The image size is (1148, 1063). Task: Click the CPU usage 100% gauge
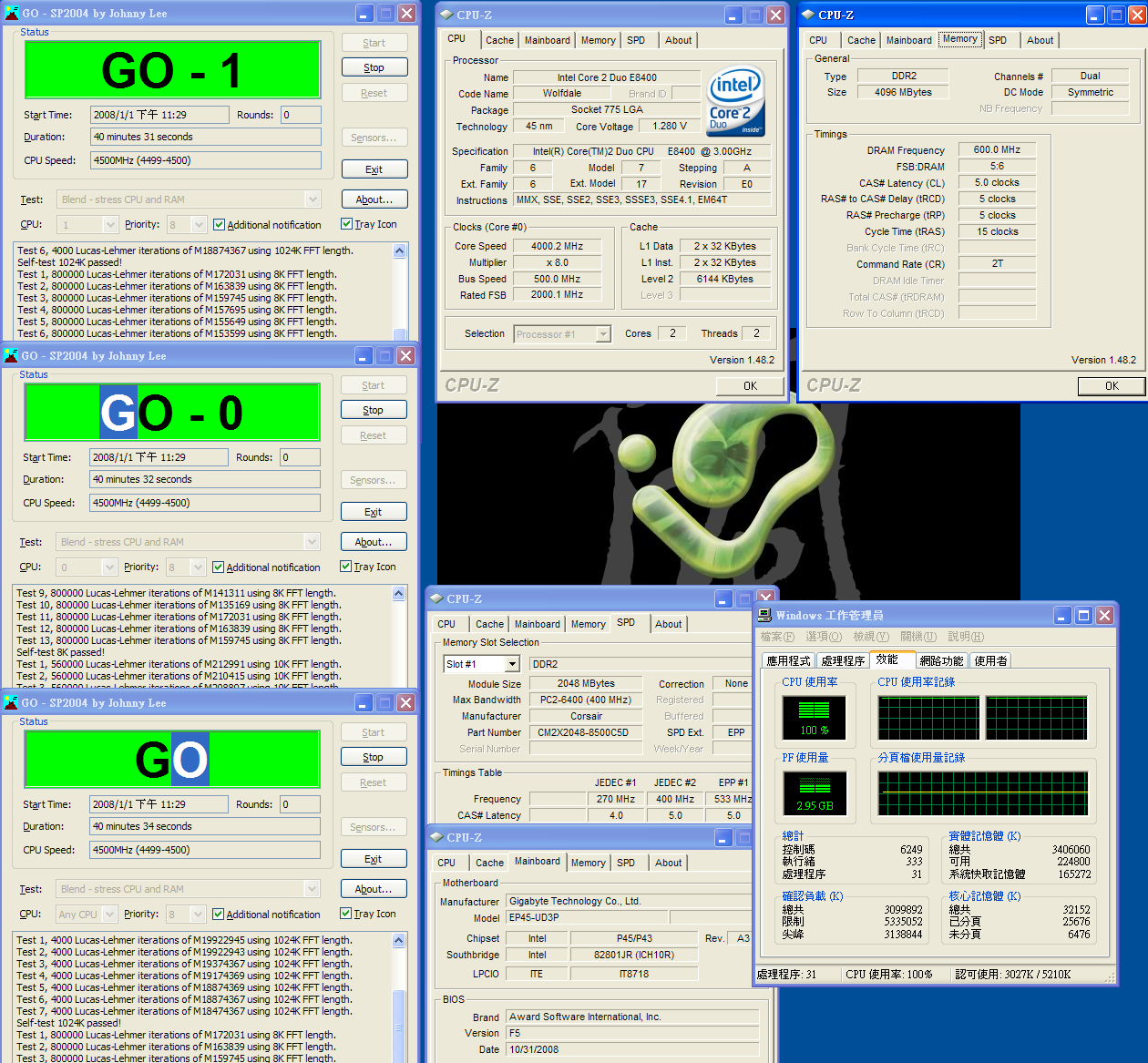click(x=814, y=718)
